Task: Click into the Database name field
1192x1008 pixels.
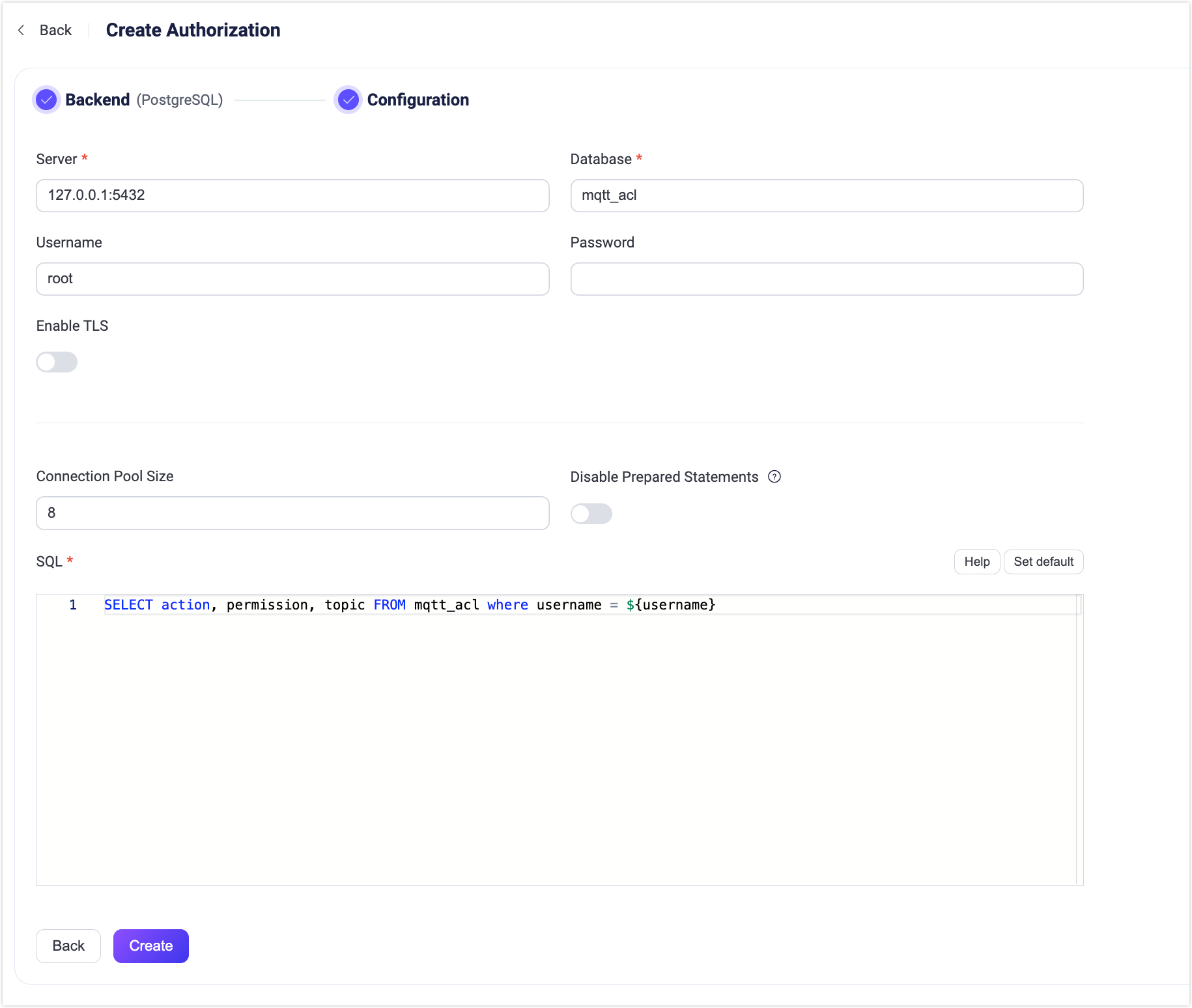Action: pyautogui.click(x=827, y=195)
